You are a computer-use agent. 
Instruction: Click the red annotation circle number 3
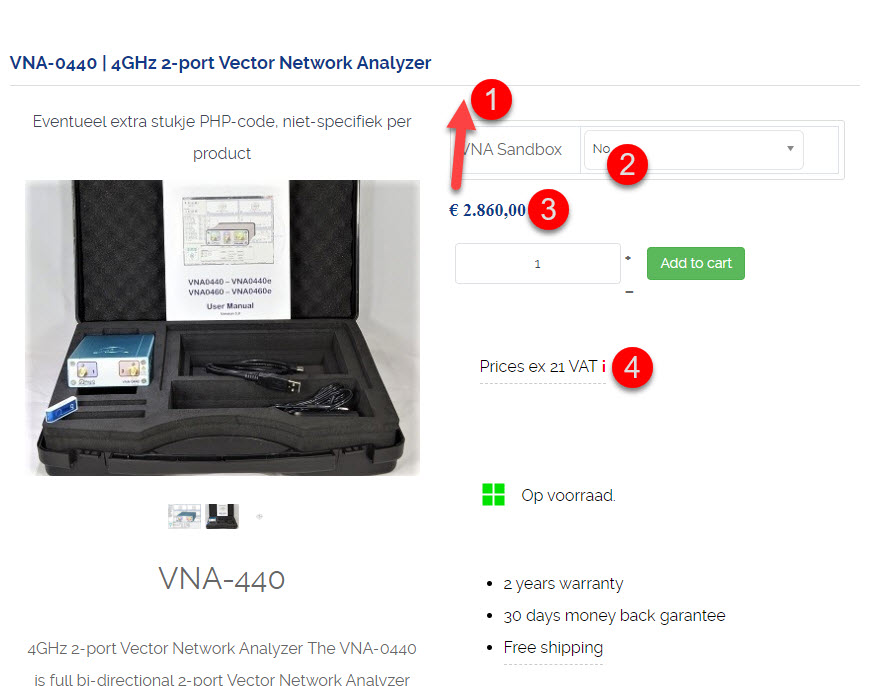(548, 209)
